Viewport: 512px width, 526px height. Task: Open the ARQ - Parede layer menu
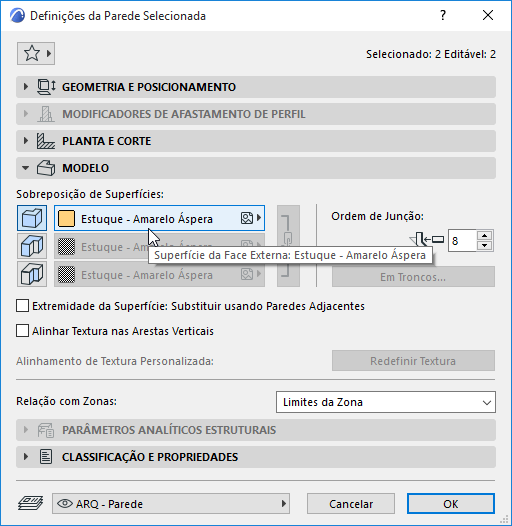tap(171, 504)
